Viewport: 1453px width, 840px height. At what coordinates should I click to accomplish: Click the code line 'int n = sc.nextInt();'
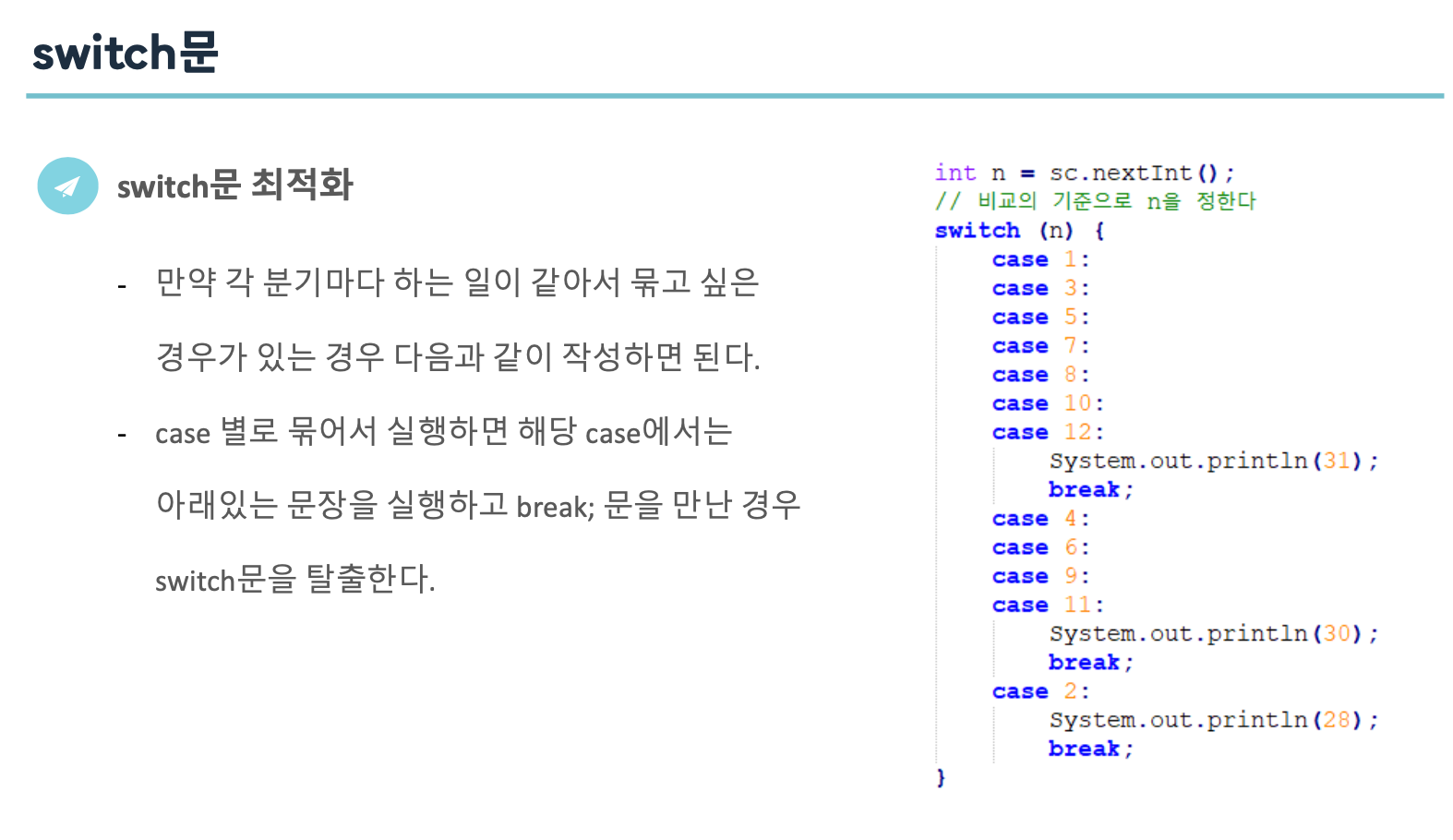pos(1085,173)
